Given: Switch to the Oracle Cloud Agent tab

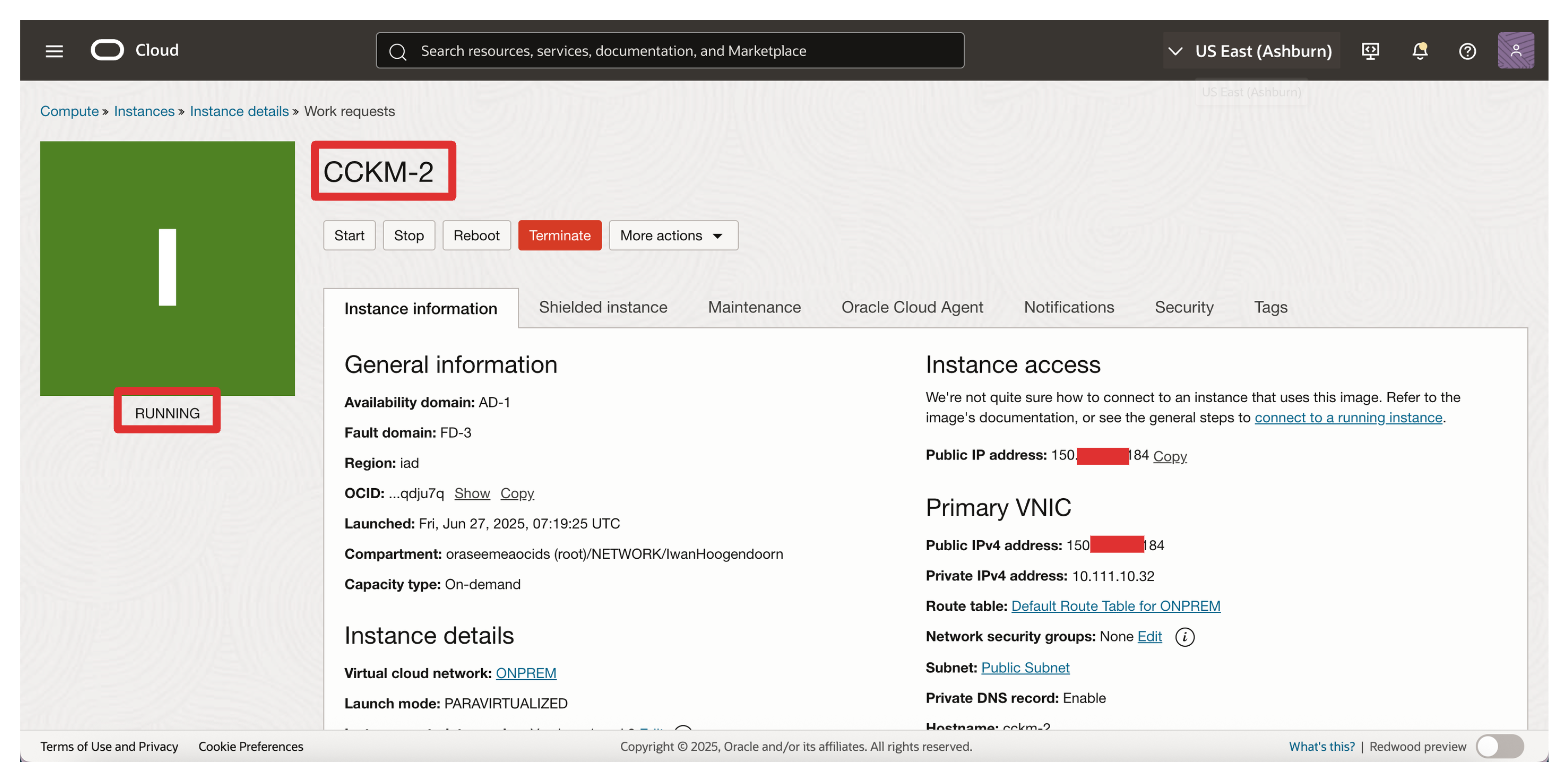Looking at the screenshot, I should point(912,307).
